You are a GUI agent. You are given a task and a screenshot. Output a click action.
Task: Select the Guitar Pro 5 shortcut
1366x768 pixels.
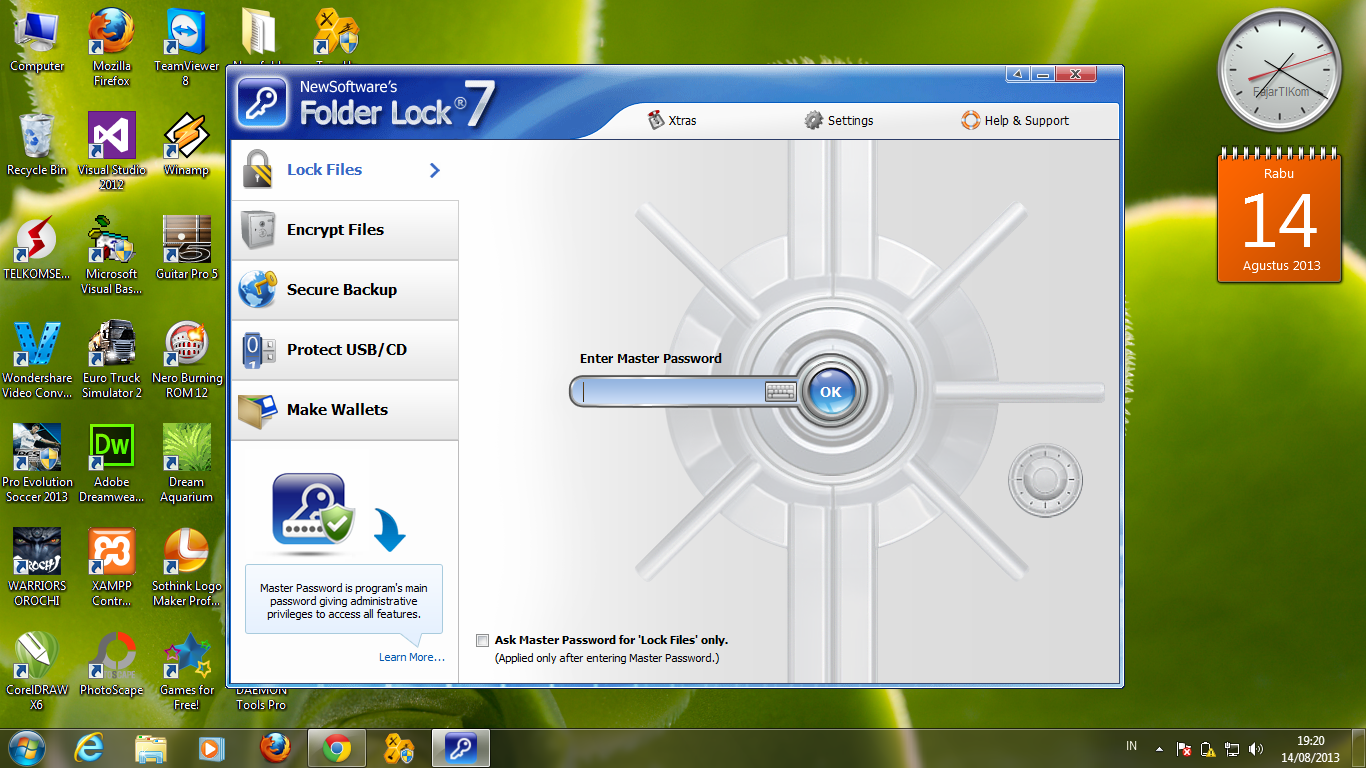coord(186,250)
